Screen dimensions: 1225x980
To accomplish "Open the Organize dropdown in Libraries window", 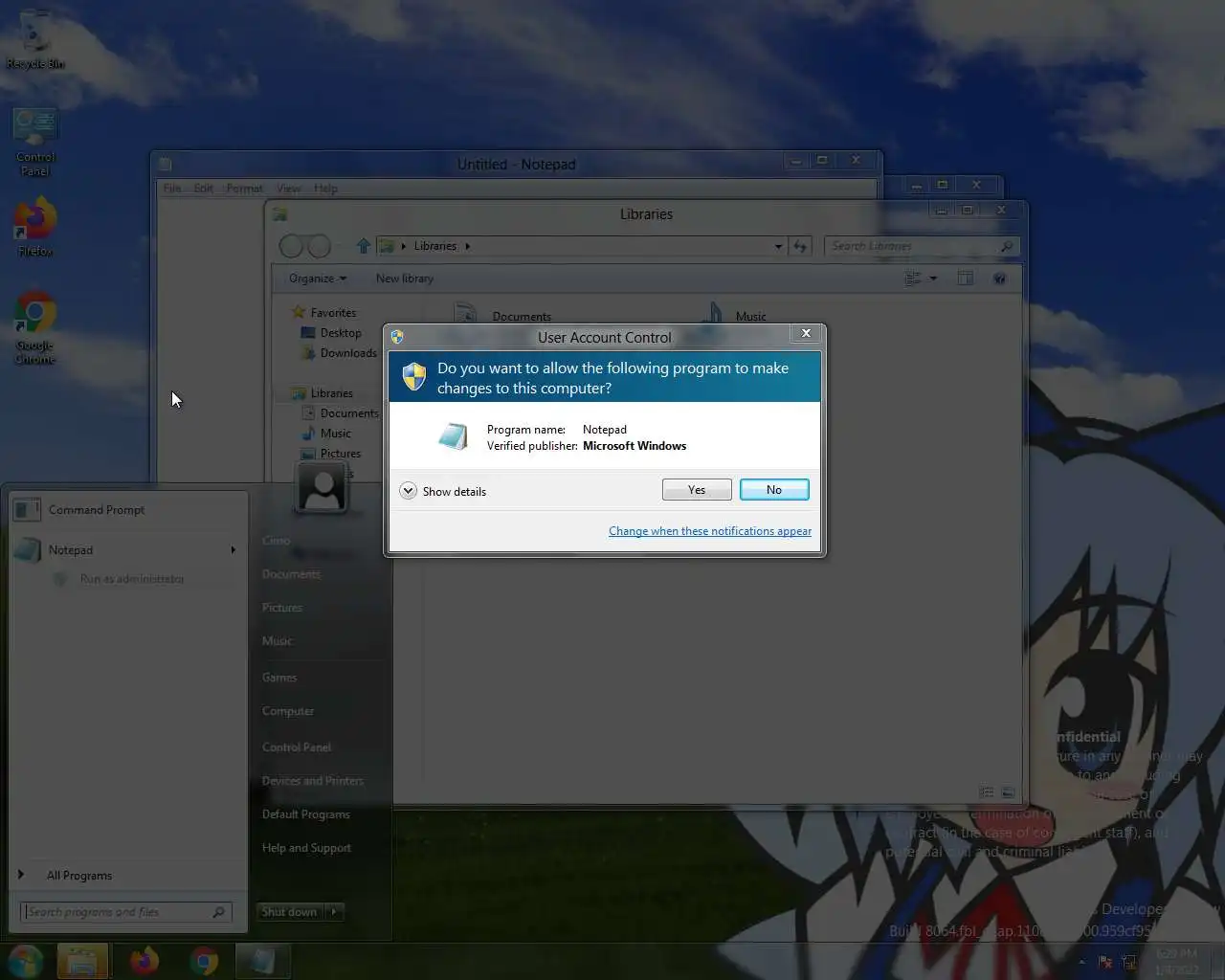I will tap(318, 278).
